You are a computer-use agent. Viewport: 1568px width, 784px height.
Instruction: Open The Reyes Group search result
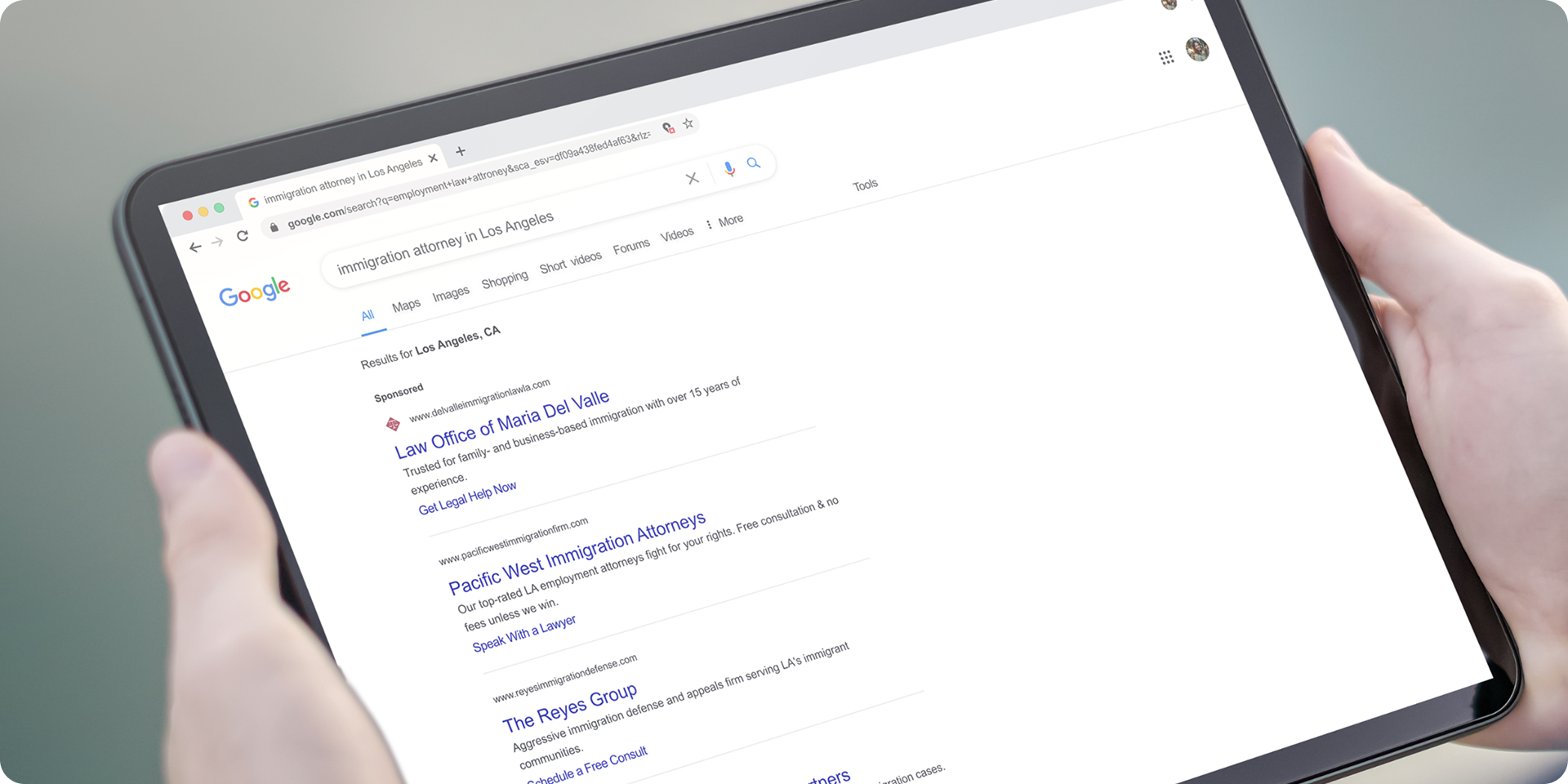(x=569, y=706)
